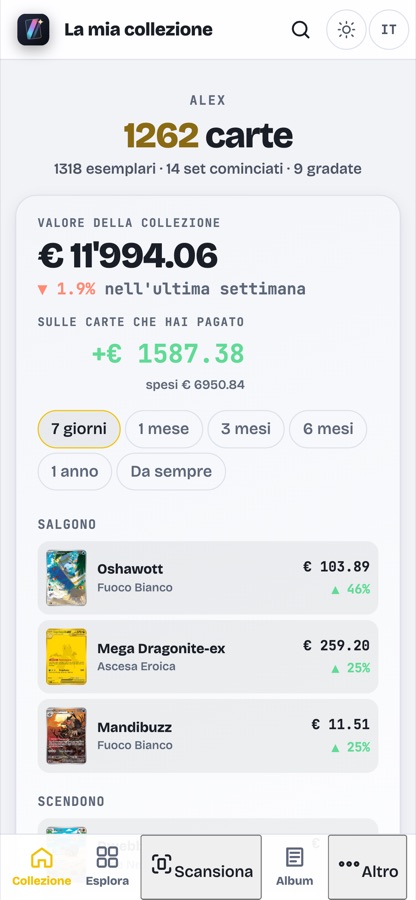Go to the Collezione home tab
The image size is (416, 900).
[42, 867]
